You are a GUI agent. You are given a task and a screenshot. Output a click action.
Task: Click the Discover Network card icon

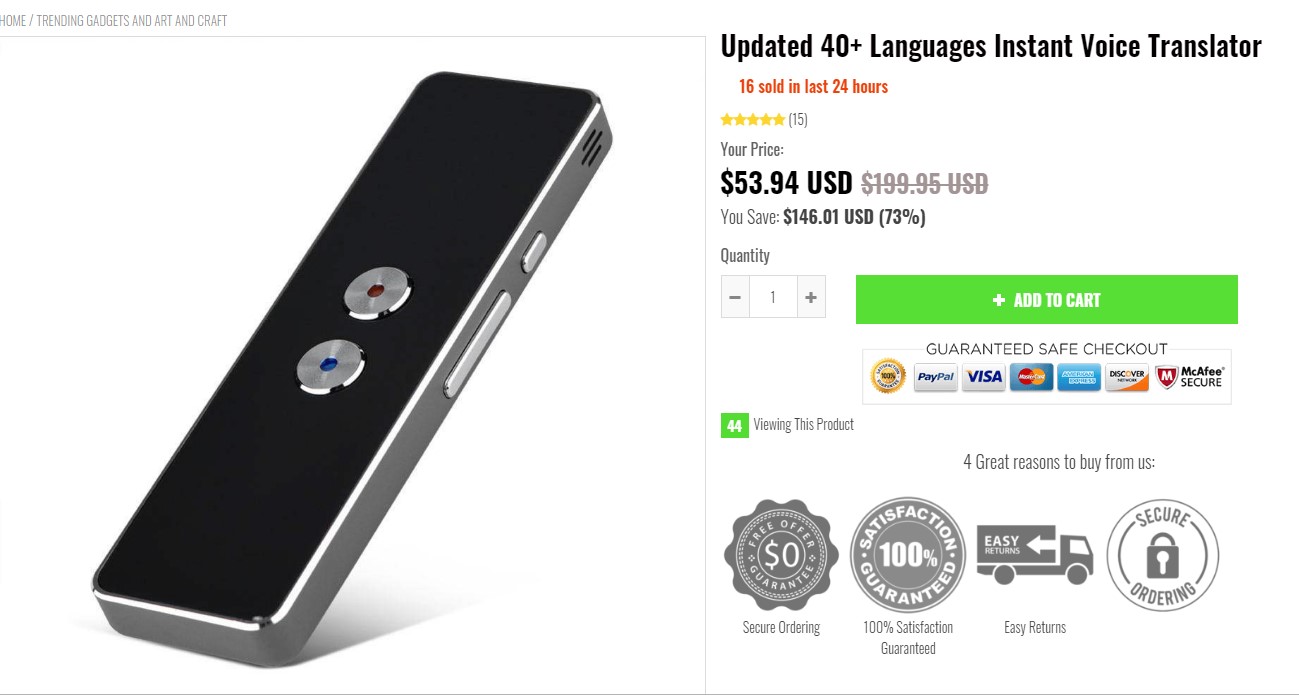click(1128, 377)
